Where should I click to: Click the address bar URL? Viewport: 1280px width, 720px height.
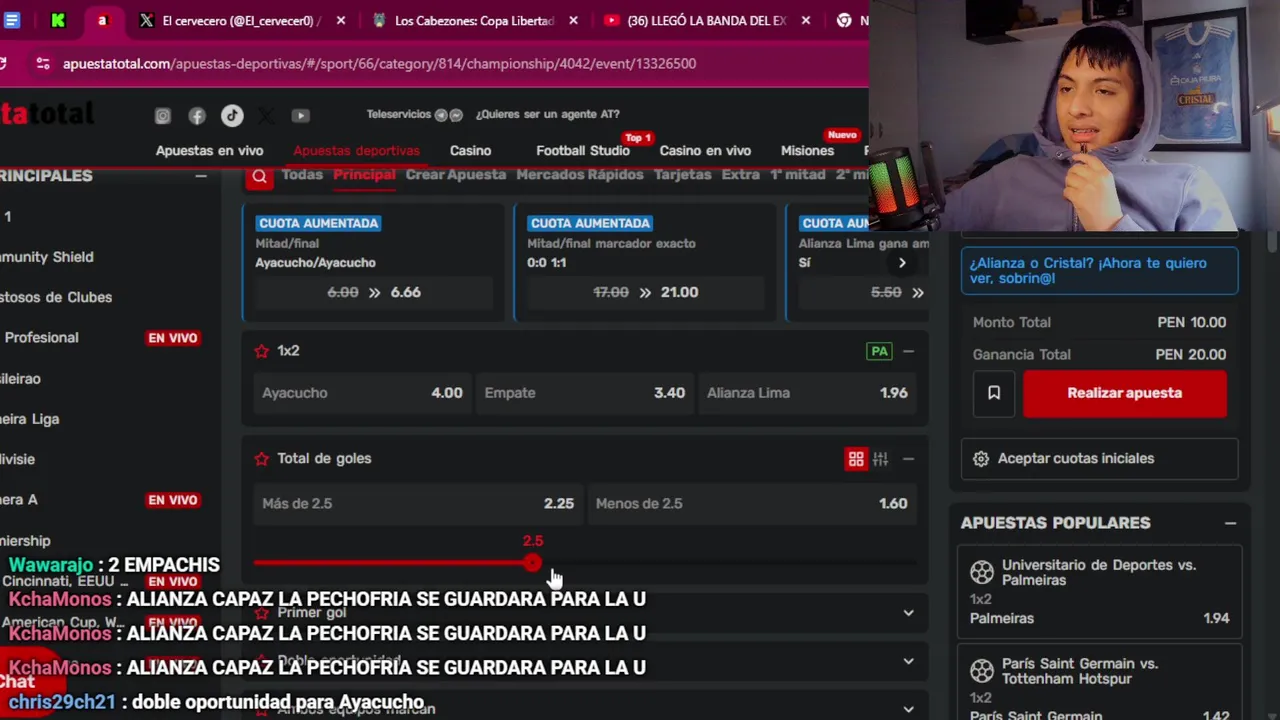click(379, 63)
